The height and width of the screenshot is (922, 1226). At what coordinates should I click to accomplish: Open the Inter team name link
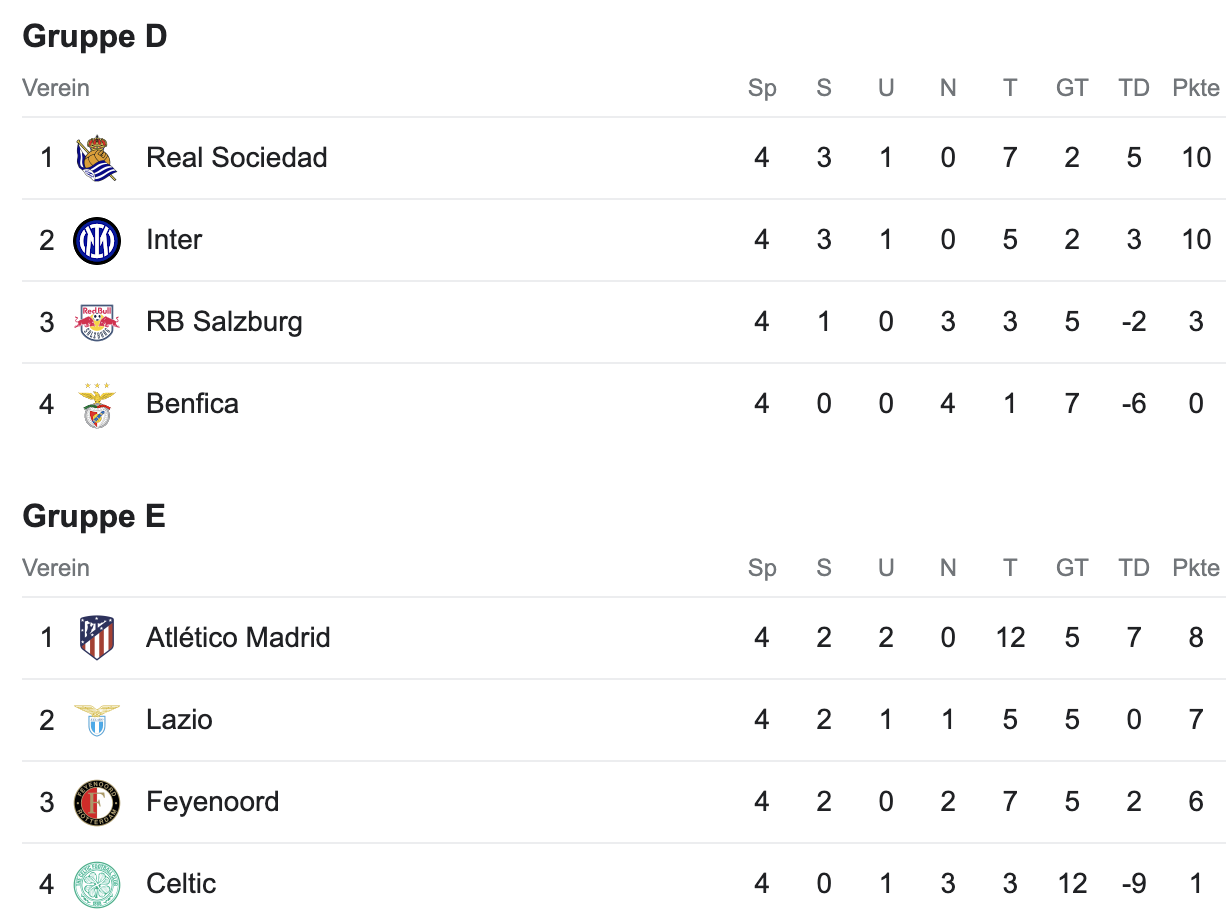coord(174,239)
